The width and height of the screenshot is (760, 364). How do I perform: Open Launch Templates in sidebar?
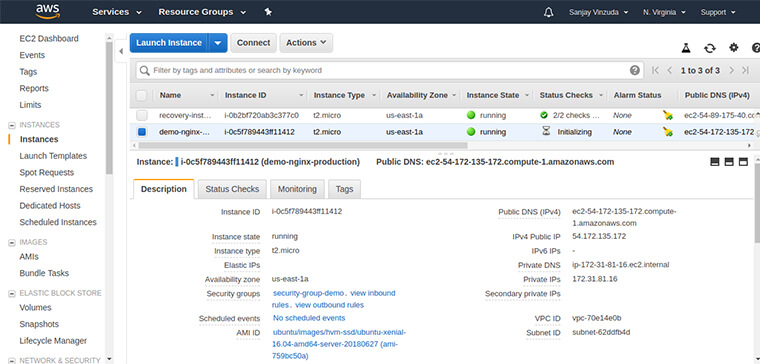click(x=53, y=156)
